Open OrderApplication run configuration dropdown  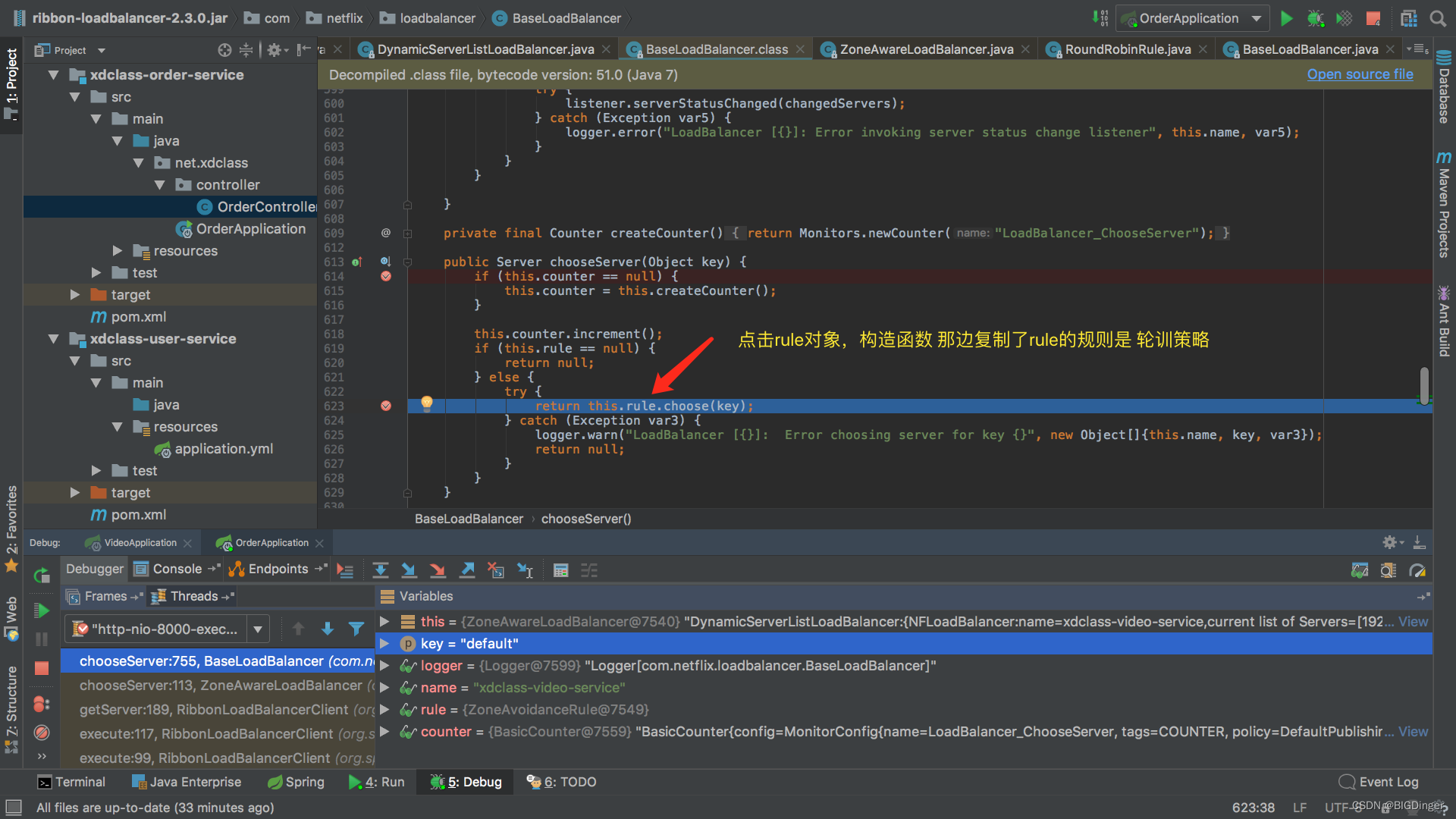(x=1257, y=18)
